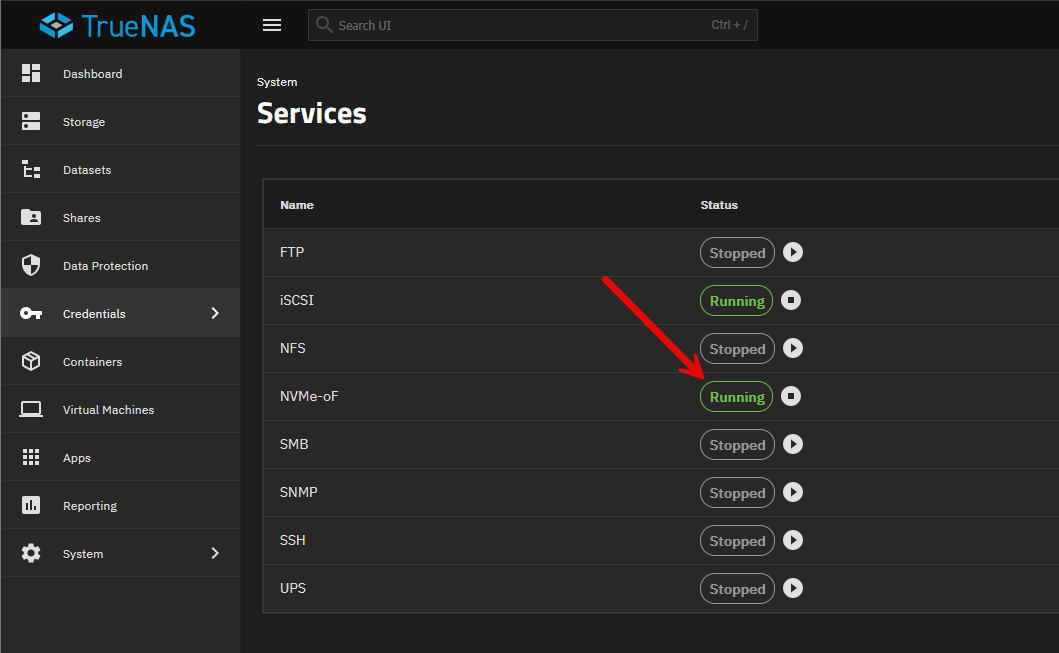The height and width of the screenshot is (653, 1059).
Task: Click the UPS service name
Action: coord(292,587)
